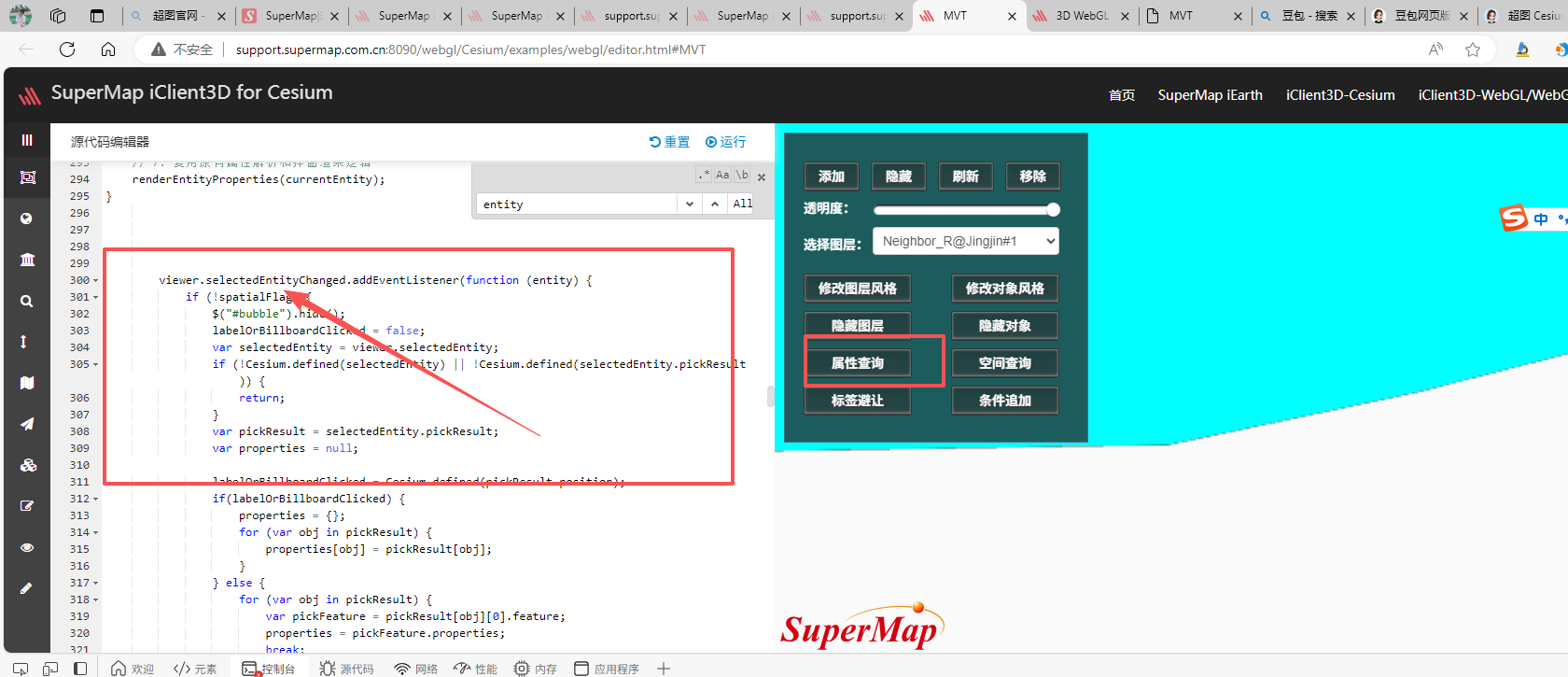Collapse code fold at line 300
Image resolution: width=1568 pixels, height=677 pixels.
click(96, 281)
